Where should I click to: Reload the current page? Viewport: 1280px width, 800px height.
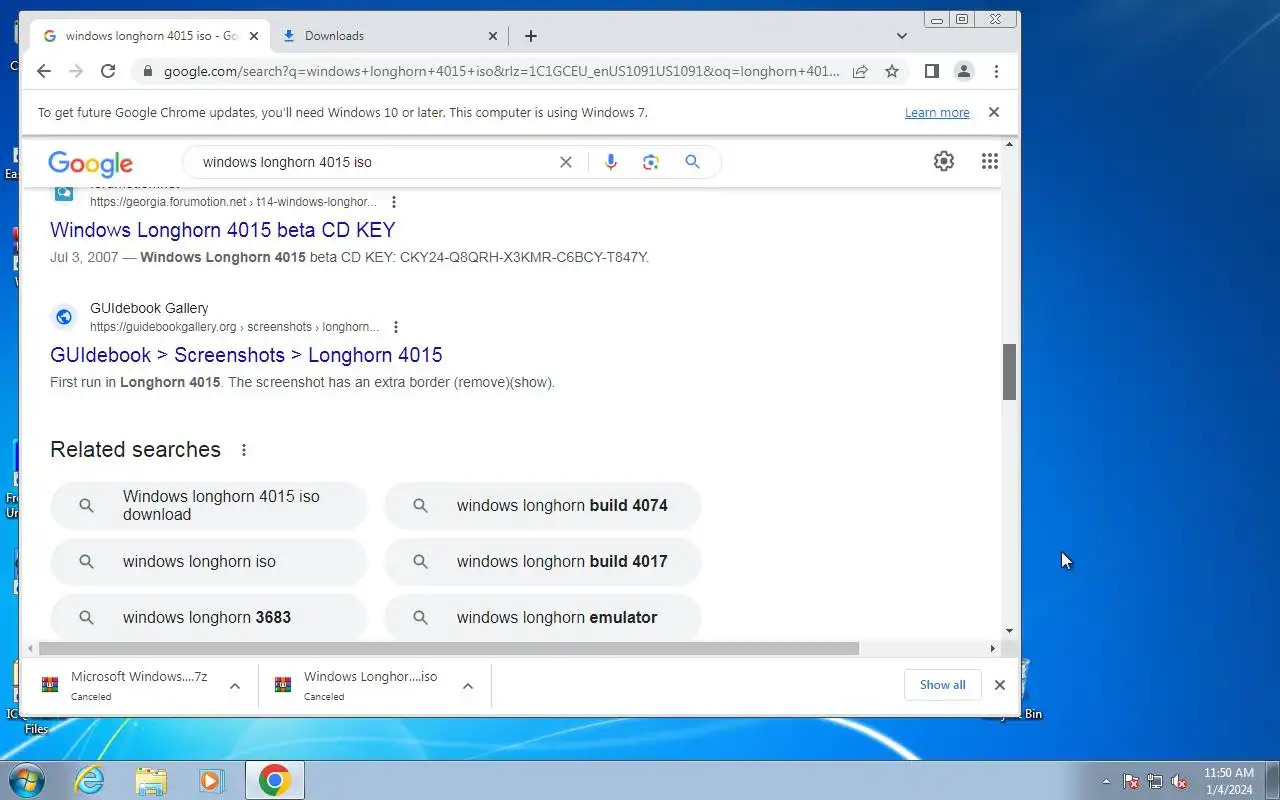click(108, 71)
